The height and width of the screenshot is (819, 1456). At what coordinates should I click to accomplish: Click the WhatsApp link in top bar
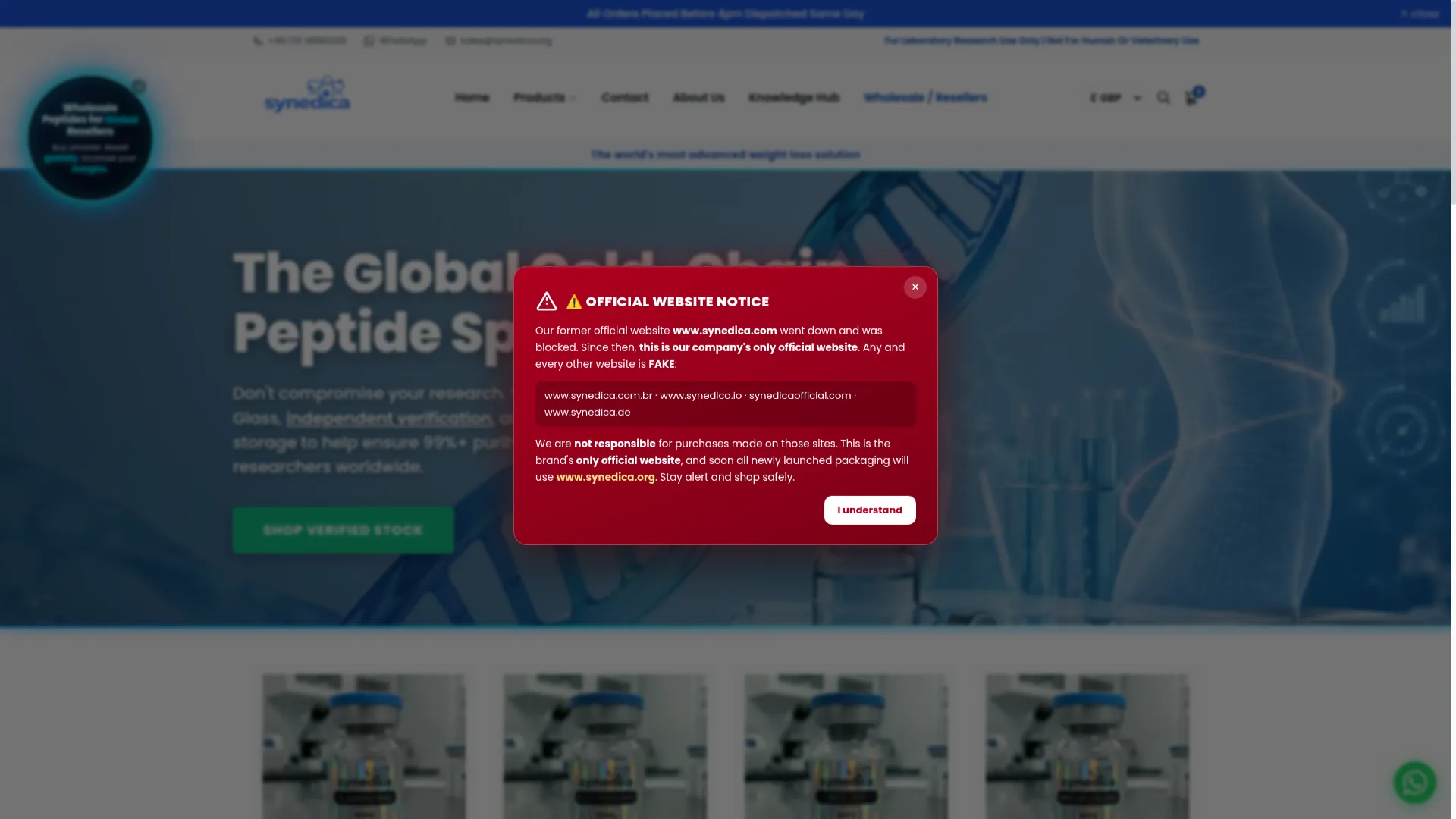pyautogui.click(x=395, y=41)
